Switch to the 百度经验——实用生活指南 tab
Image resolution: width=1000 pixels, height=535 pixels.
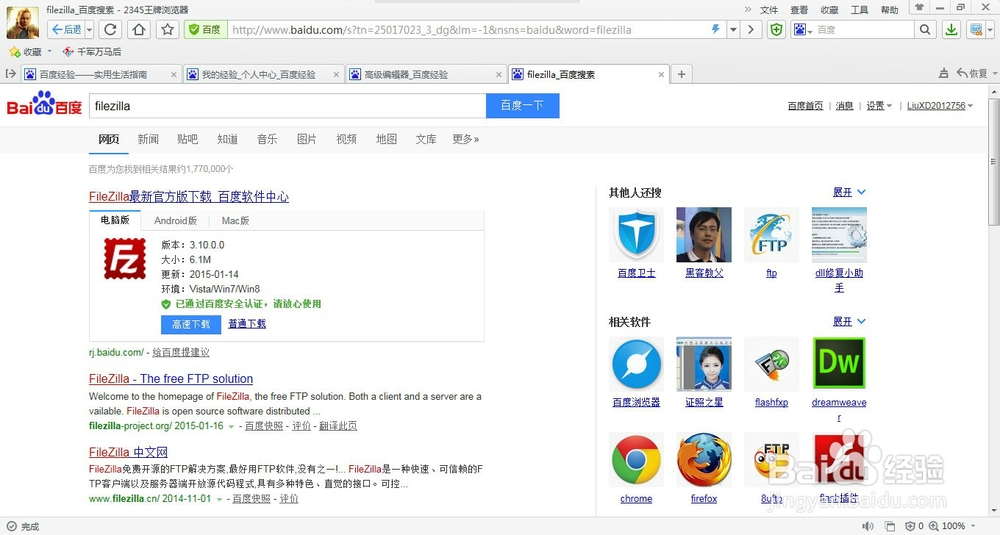[99, 74]
